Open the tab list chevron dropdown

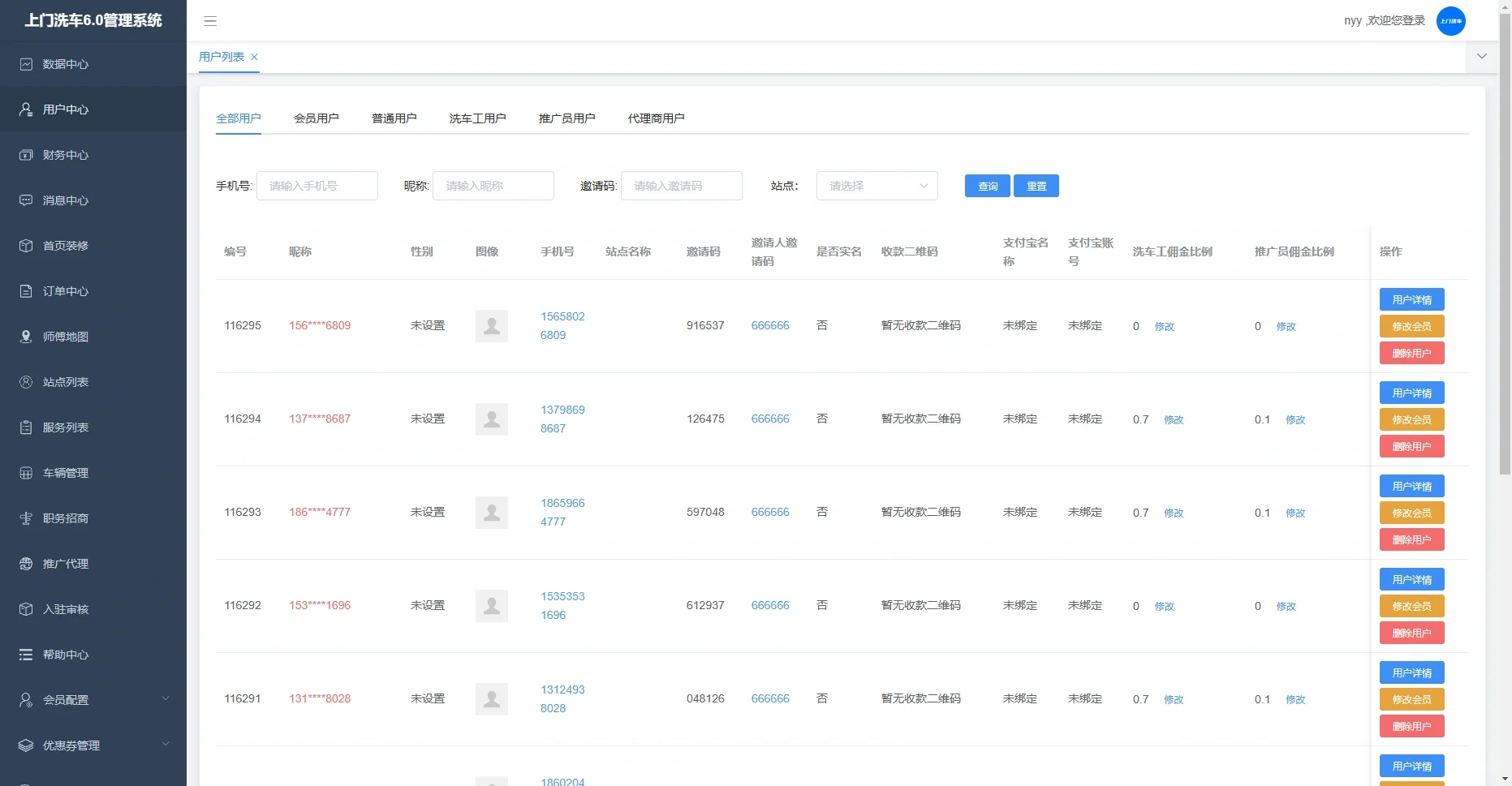pyautogui.click(x=1481, y=57)
